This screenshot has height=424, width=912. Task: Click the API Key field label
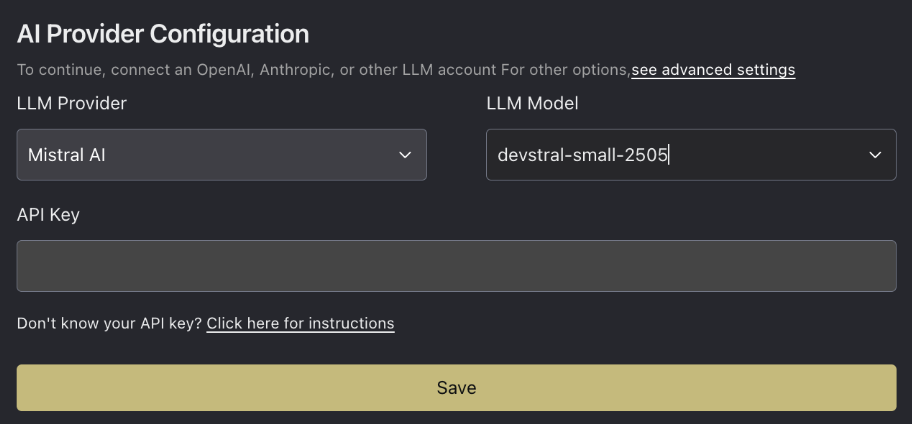tap(48, 214)
